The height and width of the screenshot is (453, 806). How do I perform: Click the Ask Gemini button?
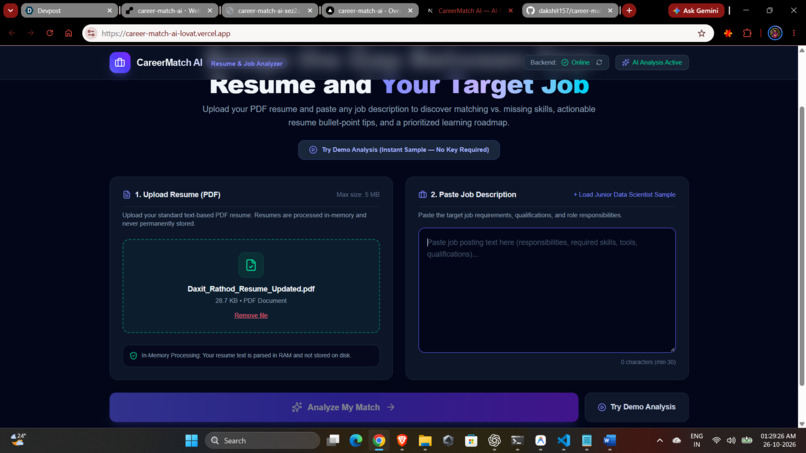(x=696, y=10)
